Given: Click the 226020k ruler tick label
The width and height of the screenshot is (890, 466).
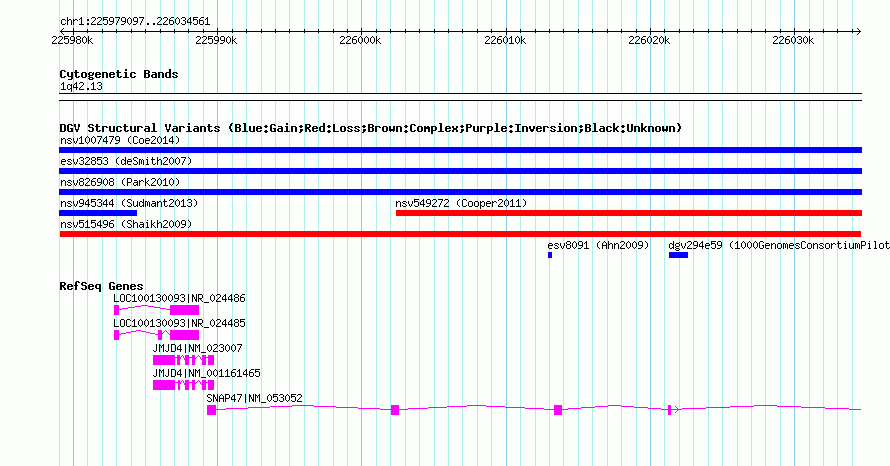Looking at the screenshot, I should point(649,40).
